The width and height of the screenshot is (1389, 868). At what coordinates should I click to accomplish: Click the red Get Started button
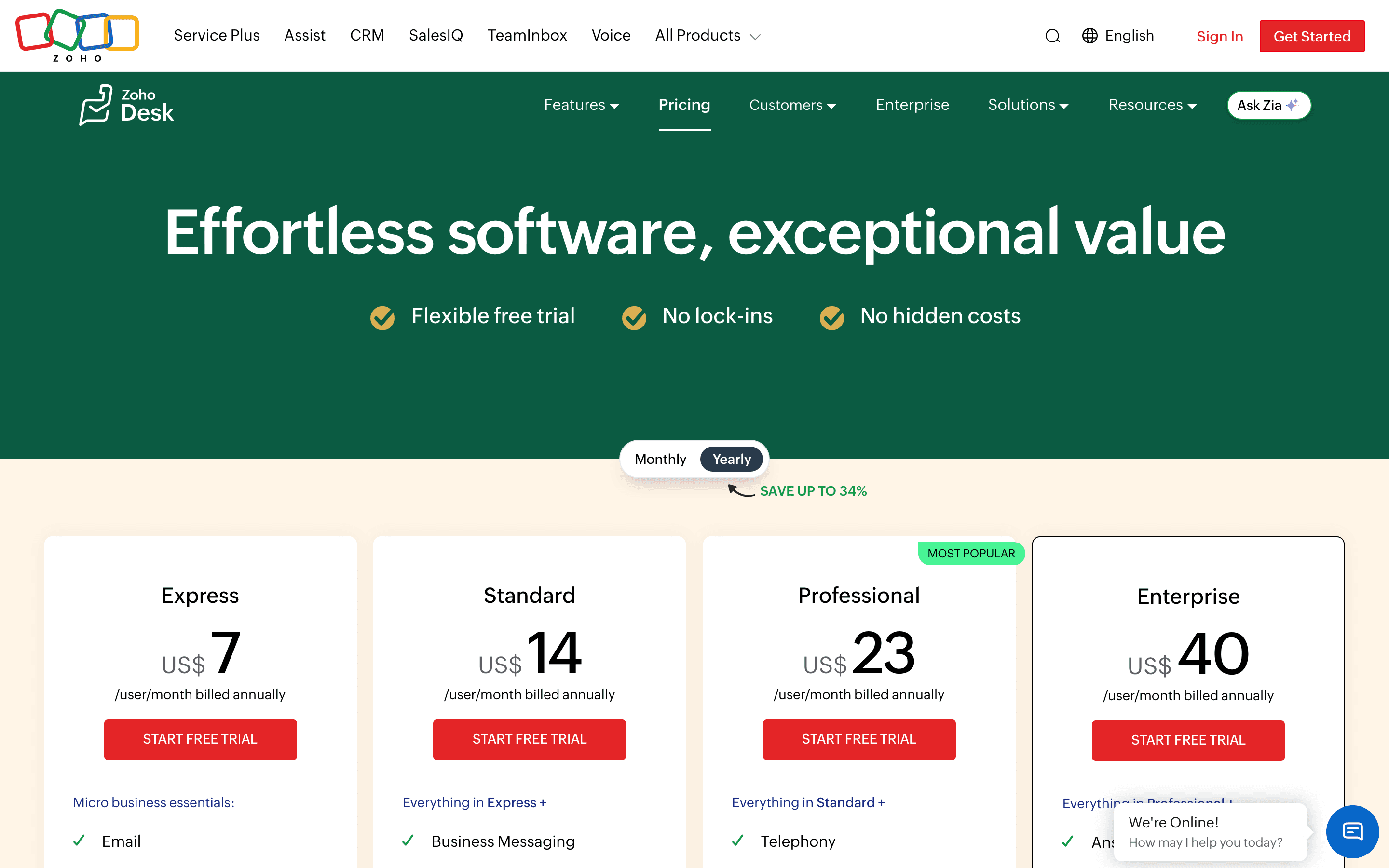coord(1311,36)
